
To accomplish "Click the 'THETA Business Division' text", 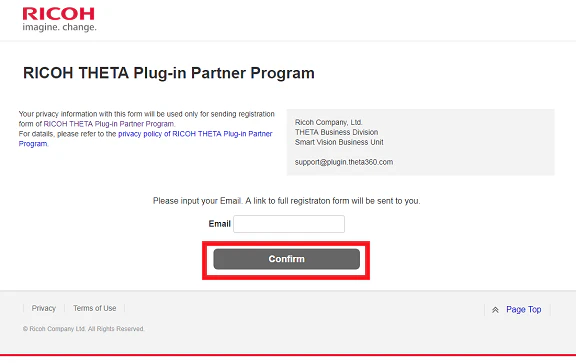I will pos(336,132).
